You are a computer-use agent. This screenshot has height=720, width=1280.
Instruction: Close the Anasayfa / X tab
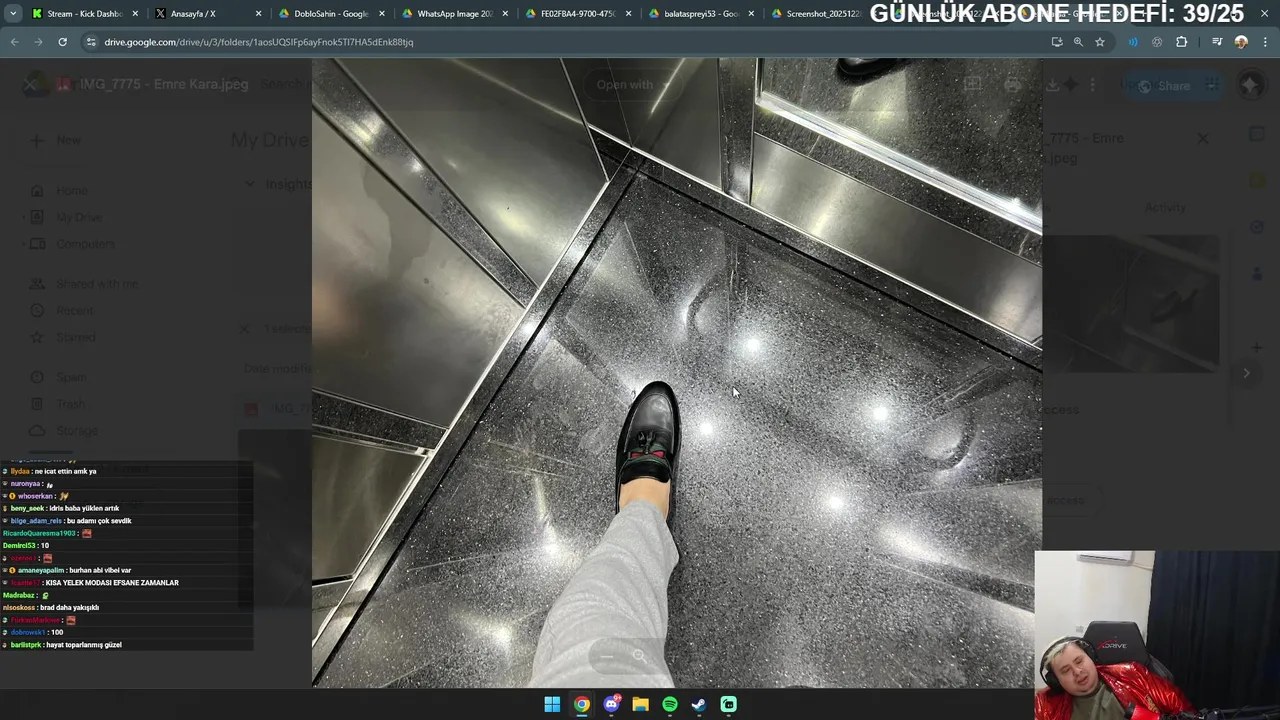coord(258,14)
